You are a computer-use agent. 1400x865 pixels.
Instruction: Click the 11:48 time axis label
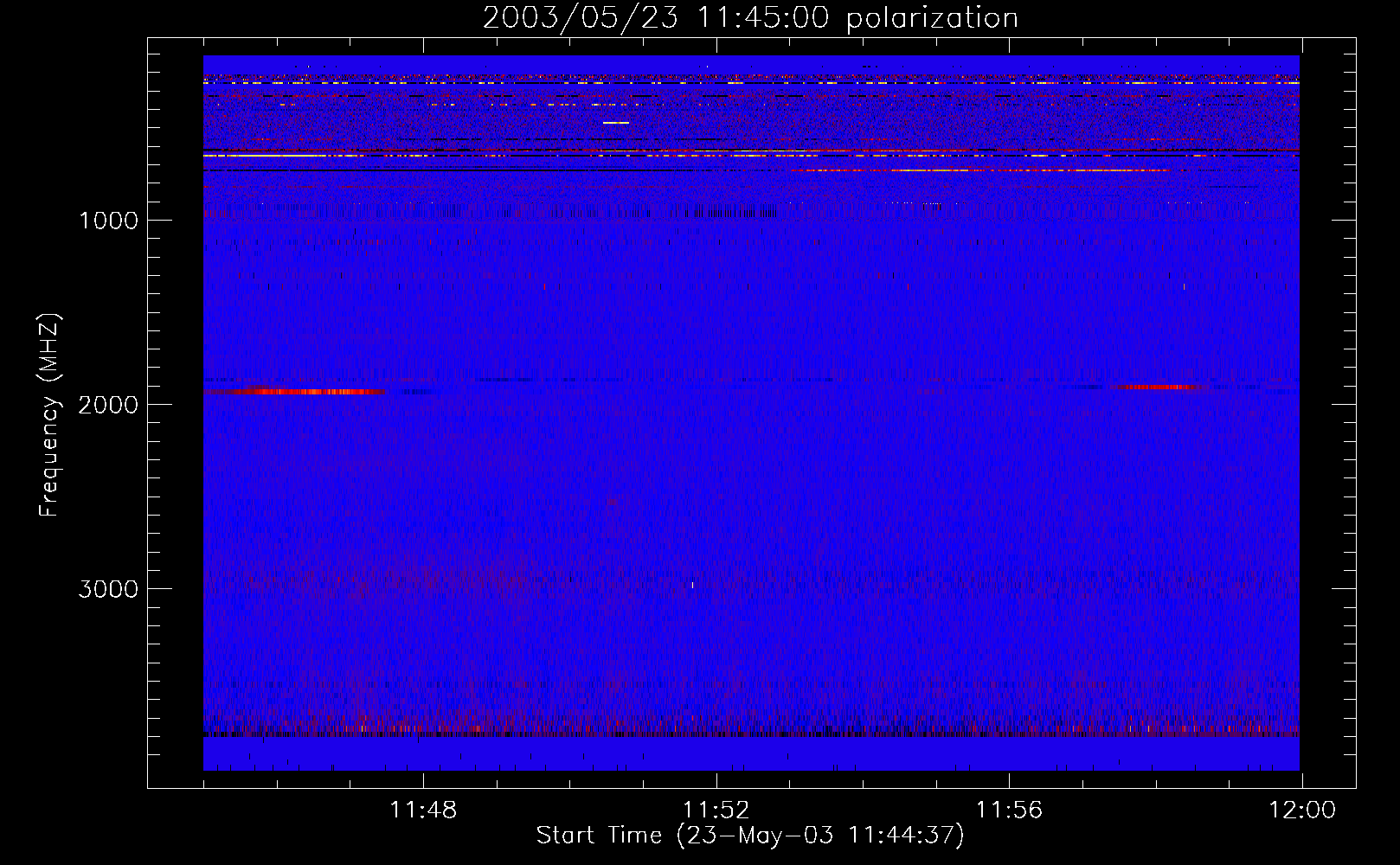[x=423, y=811]
